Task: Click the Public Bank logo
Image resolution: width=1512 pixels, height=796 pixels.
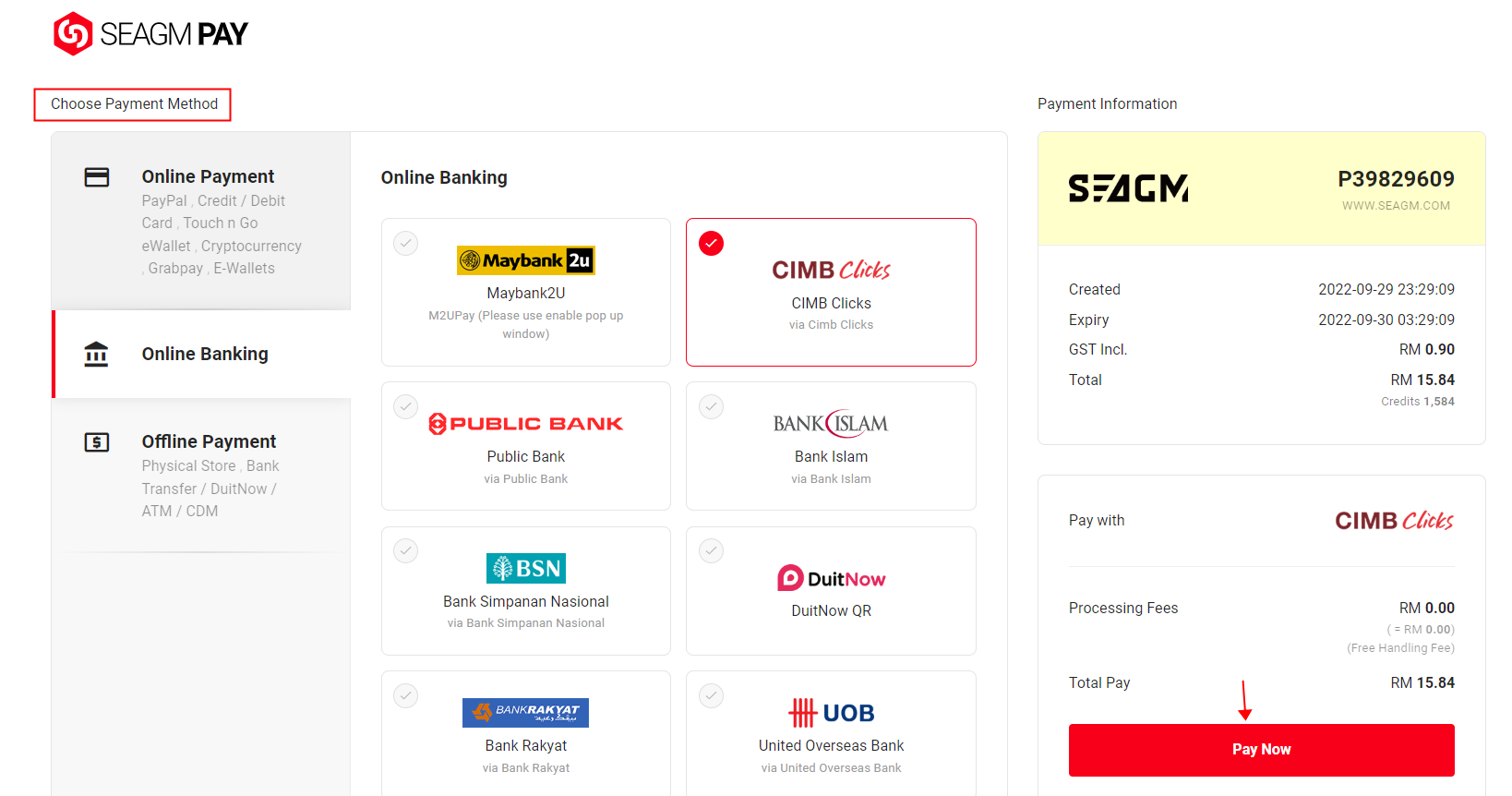Action: click(x=525, y=423)
